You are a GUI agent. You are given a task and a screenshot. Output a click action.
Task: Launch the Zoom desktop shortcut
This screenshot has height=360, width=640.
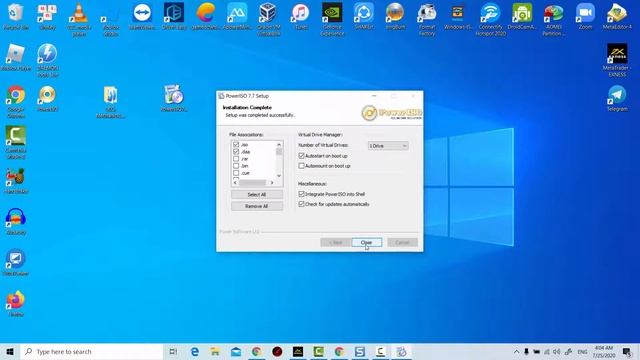(x=585, y=16)
